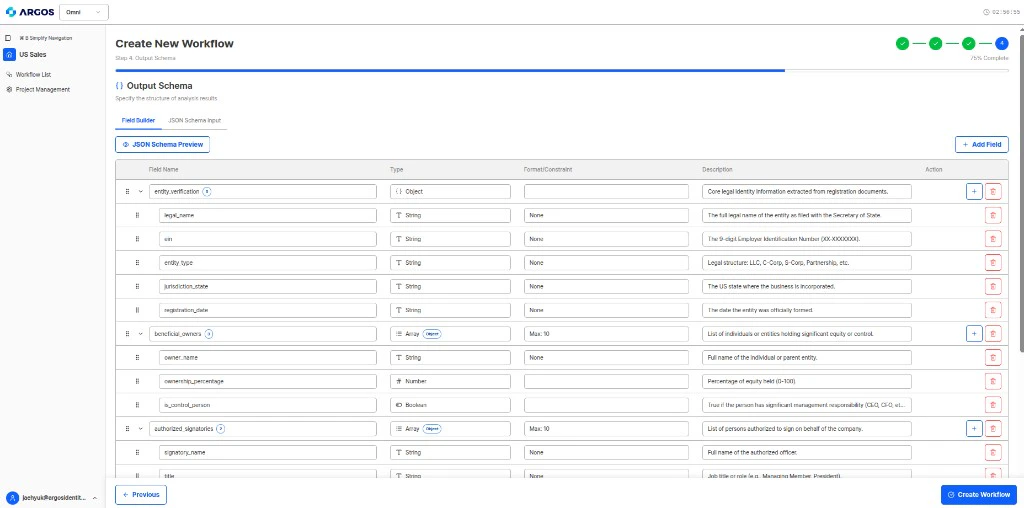Collapse the beneficial_owners row chevron
The width and height of the screenshot is (1024, 508).
click(140, 334)
